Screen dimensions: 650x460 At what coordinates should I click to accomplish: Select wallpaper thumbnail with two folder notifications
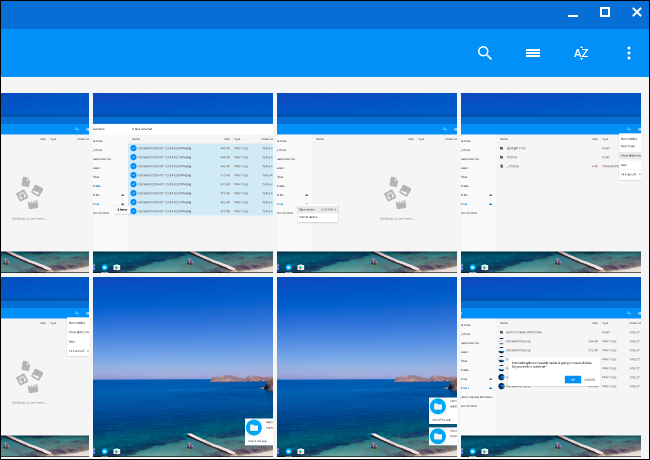pyautogui.click(x=367, y=367)
